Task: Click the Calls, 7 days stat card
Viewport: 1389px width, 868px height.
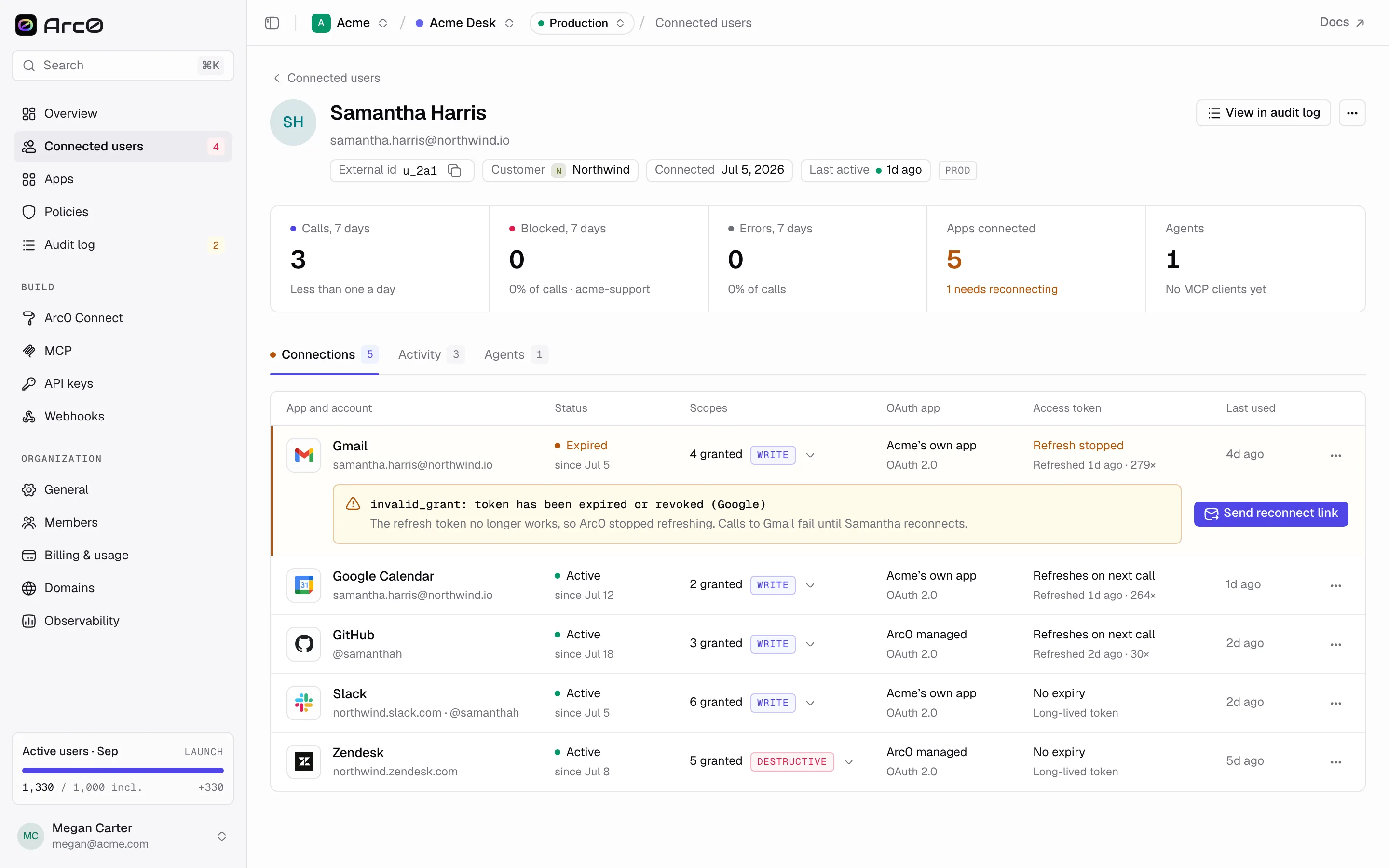Action: tap(380, 259)
